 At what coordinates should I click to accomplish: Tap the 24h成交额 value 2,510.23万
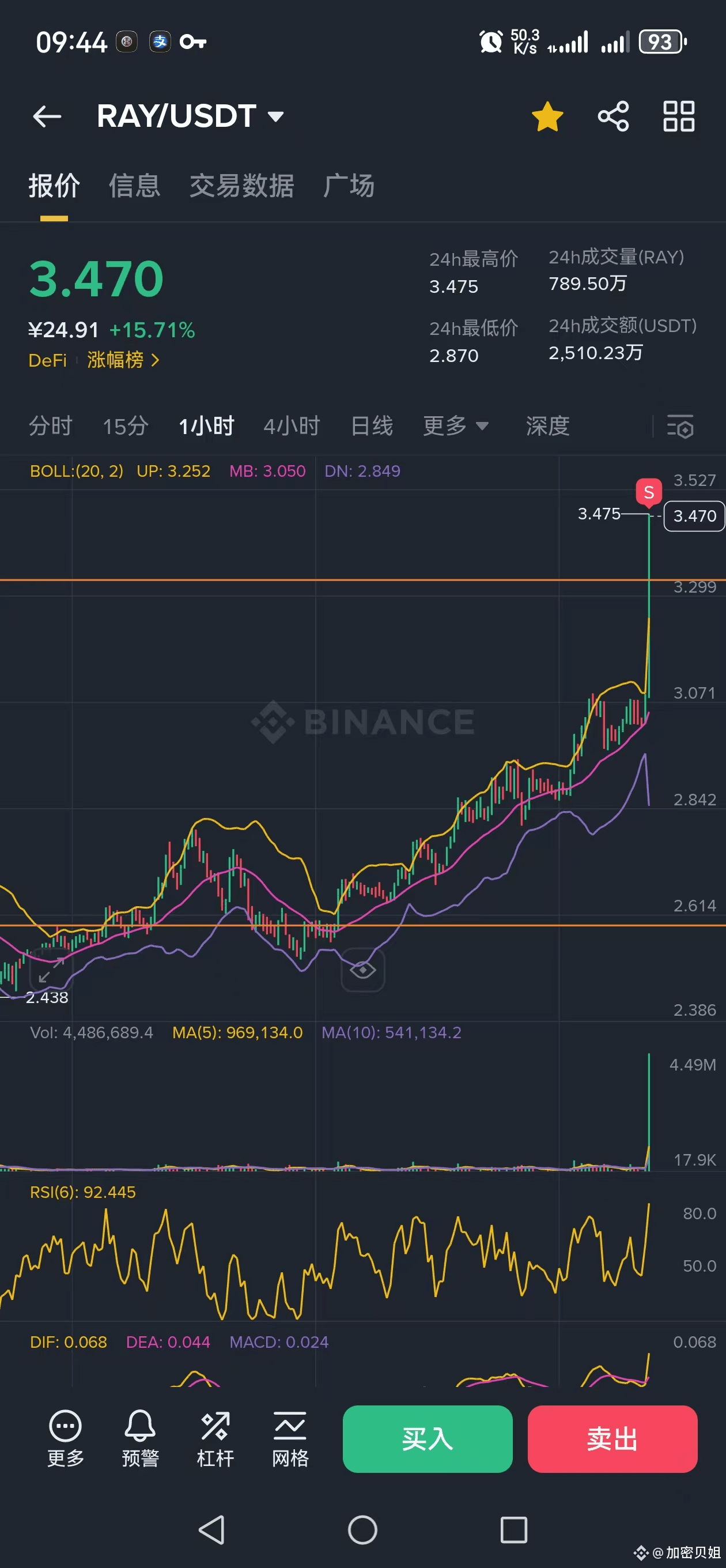(x=596, y=352)
